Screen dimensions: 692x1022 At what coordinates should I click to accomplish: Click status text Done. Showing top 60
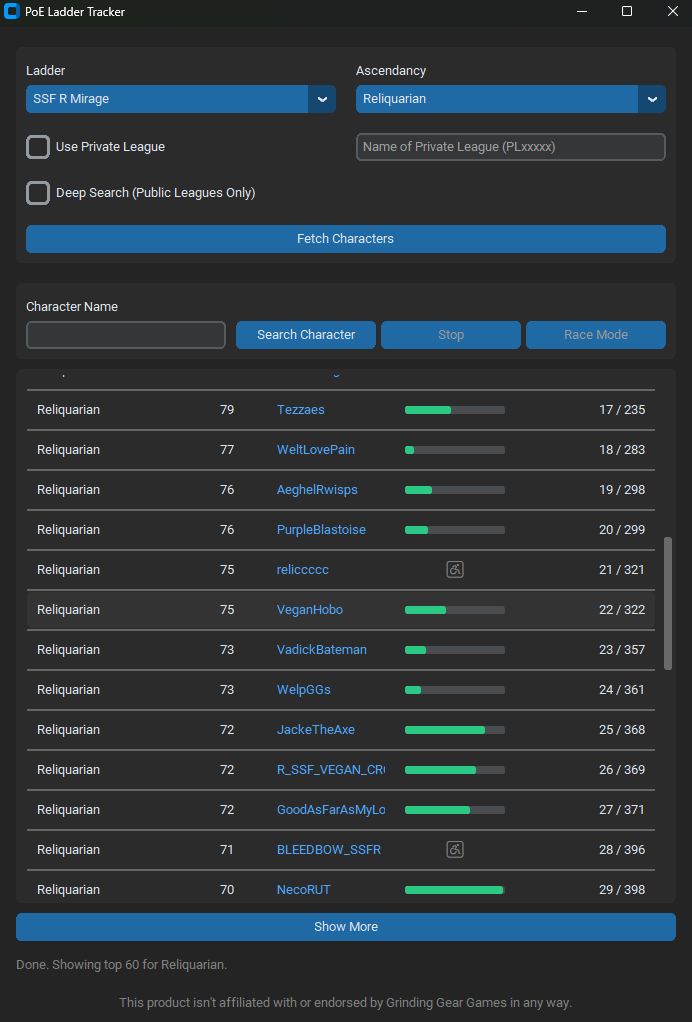point(121,965)
